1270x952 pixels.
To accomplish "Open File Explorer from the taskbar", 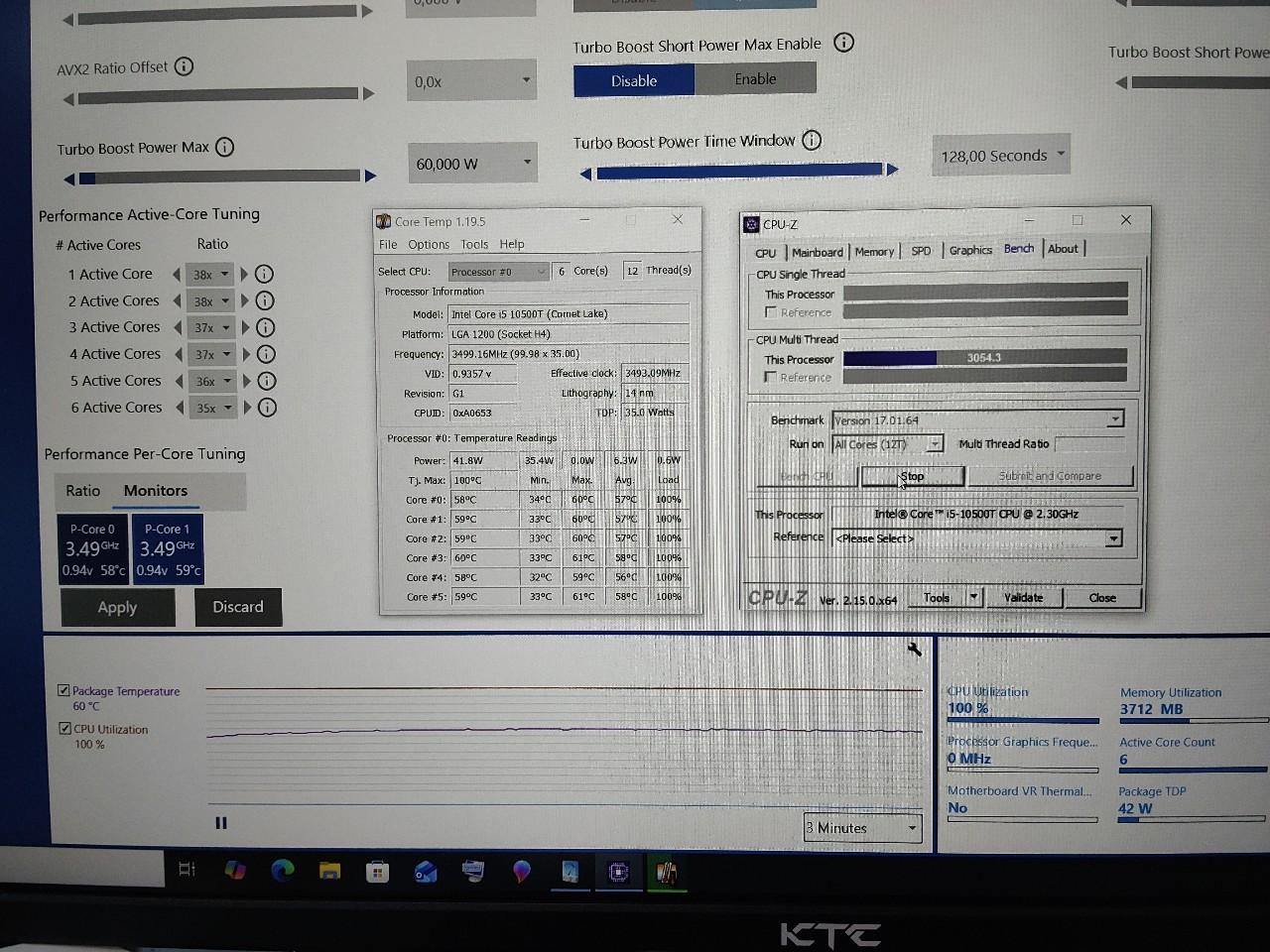I will (329, 871).
